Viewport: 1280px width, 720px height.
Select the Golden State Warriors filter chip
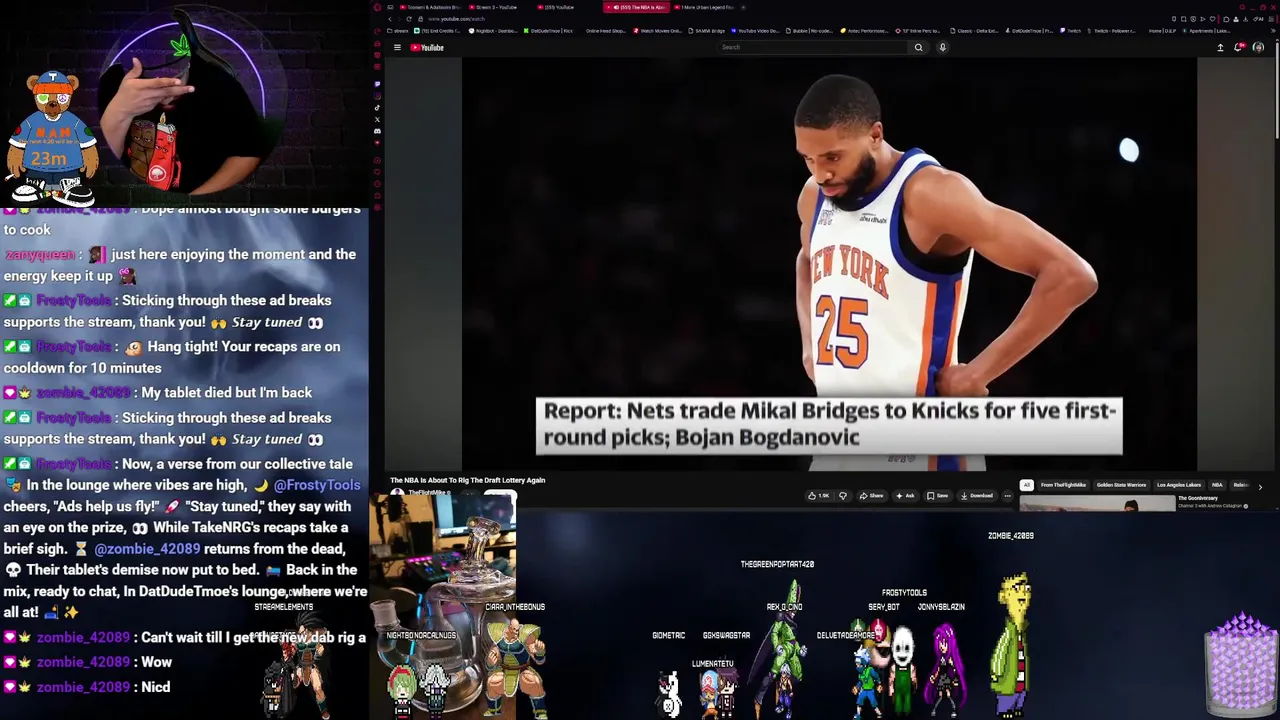click(x=1121, y=485)
